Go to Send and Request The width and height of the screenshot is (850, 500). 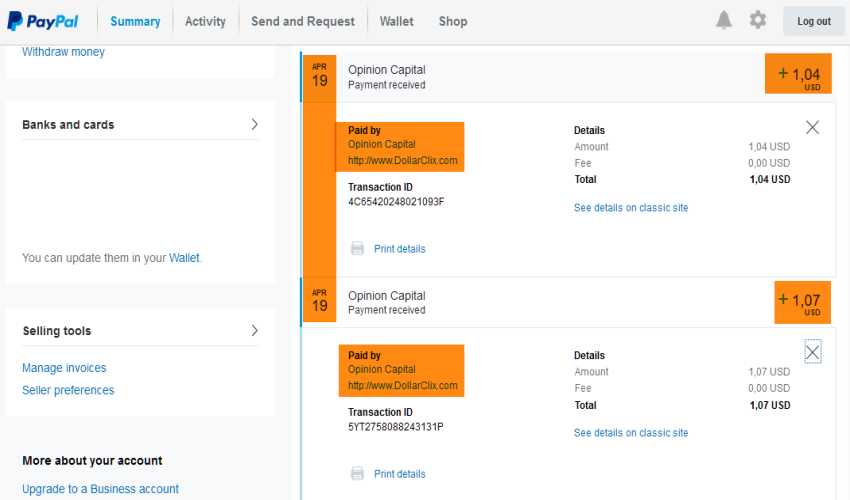pyautogui.click(x=302, y=21)
